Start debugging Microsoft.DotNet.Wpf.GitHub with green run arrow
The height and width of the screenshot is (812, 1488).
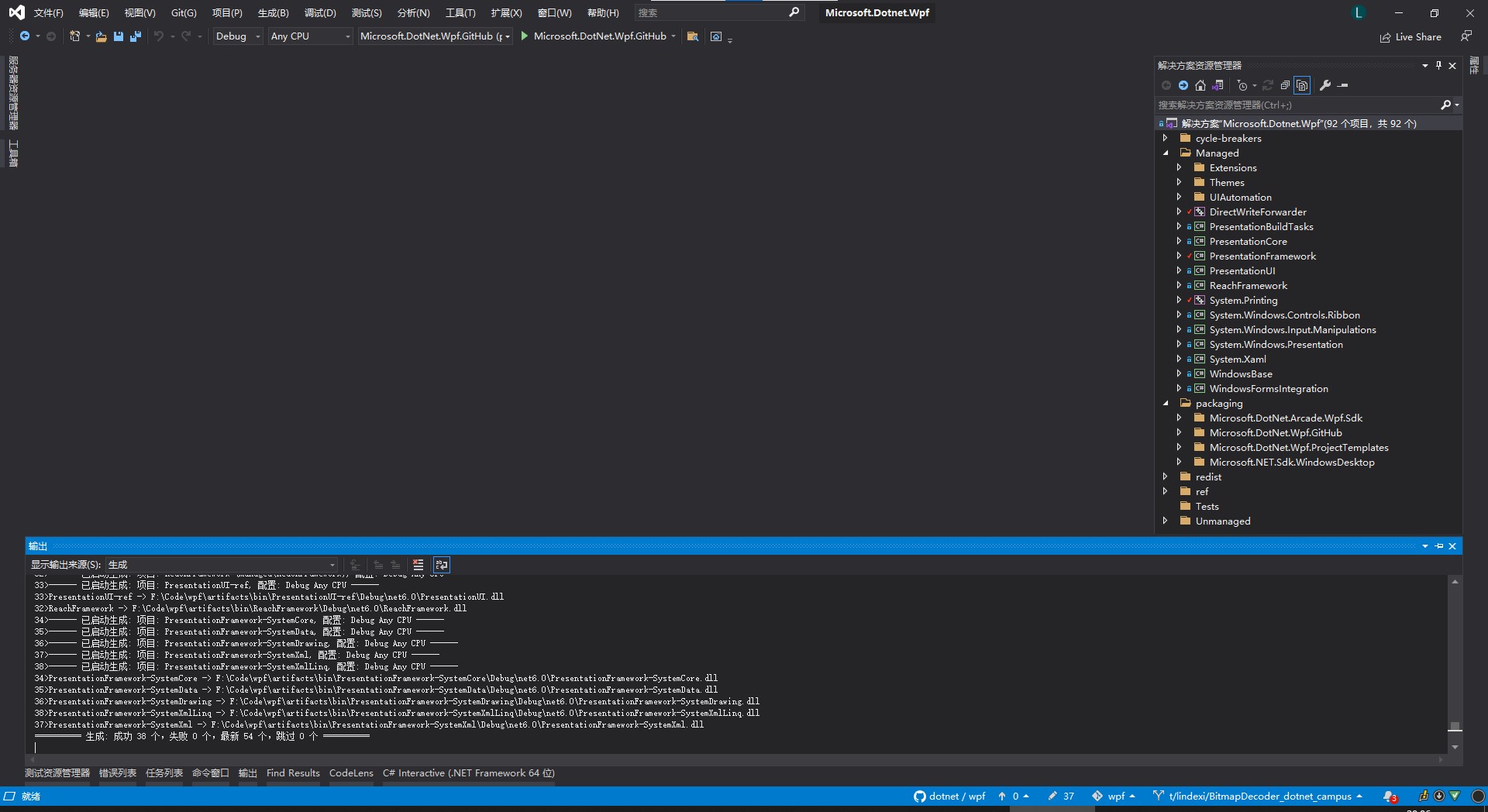pyautogui.click(x=525, y=36)
